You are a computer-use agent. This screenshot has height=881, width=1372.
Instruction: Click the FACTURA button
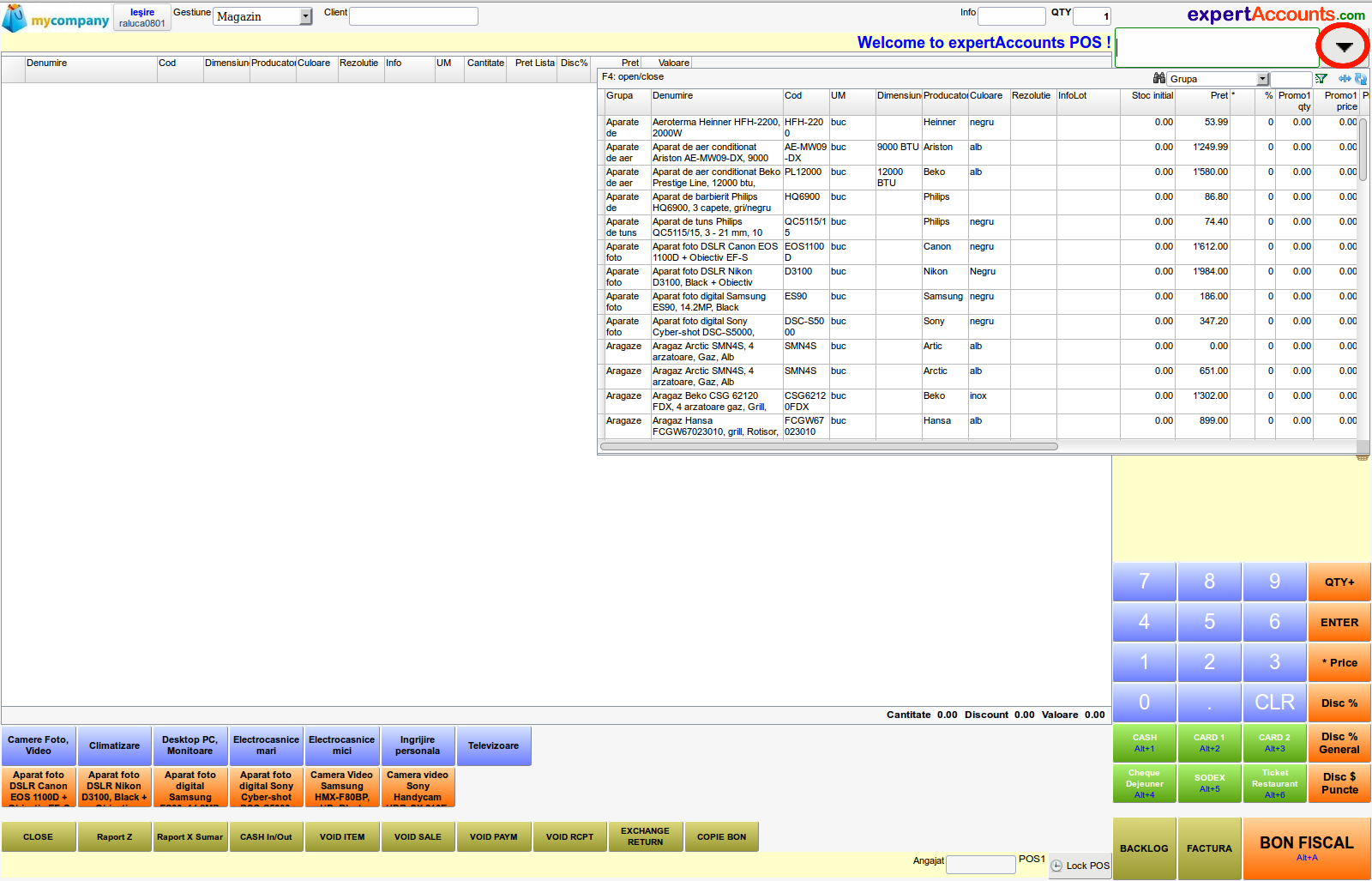click(x=1209, y=848)
